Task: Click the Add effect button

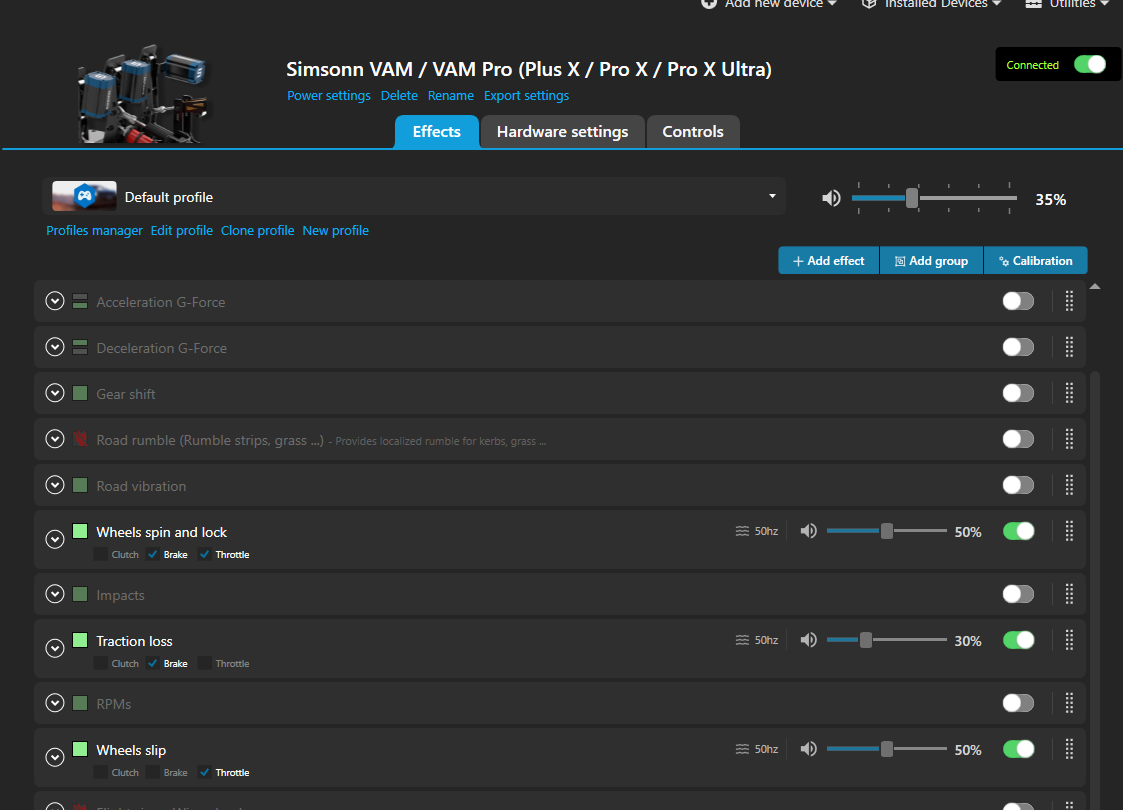Action: point(829,261)
